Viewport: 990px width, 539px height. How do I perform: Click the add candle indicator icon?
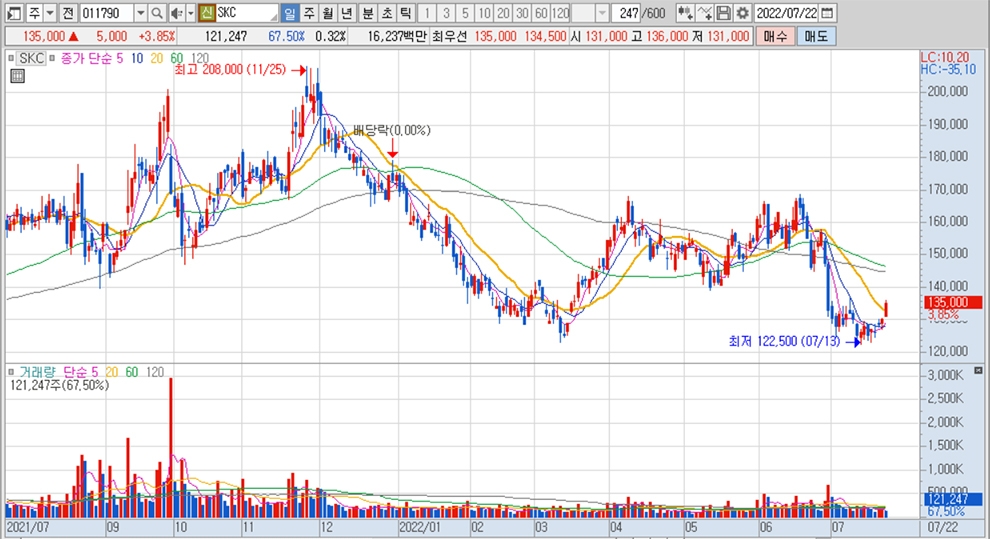(685, 13)
